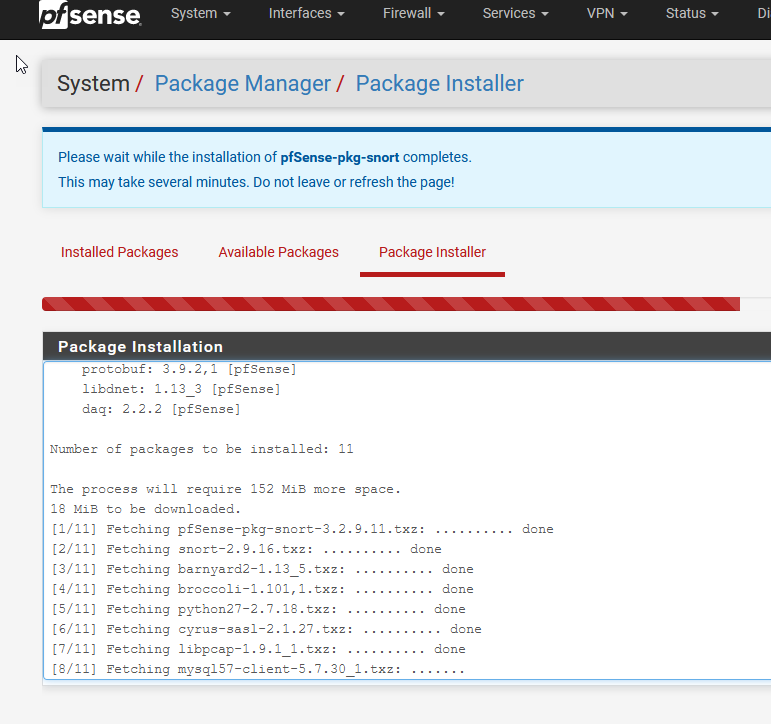Click the 'protobuf: 3.9.2,1 [pfSense]' line
Screen dimensions: 771x724
(x=189, y=369)
